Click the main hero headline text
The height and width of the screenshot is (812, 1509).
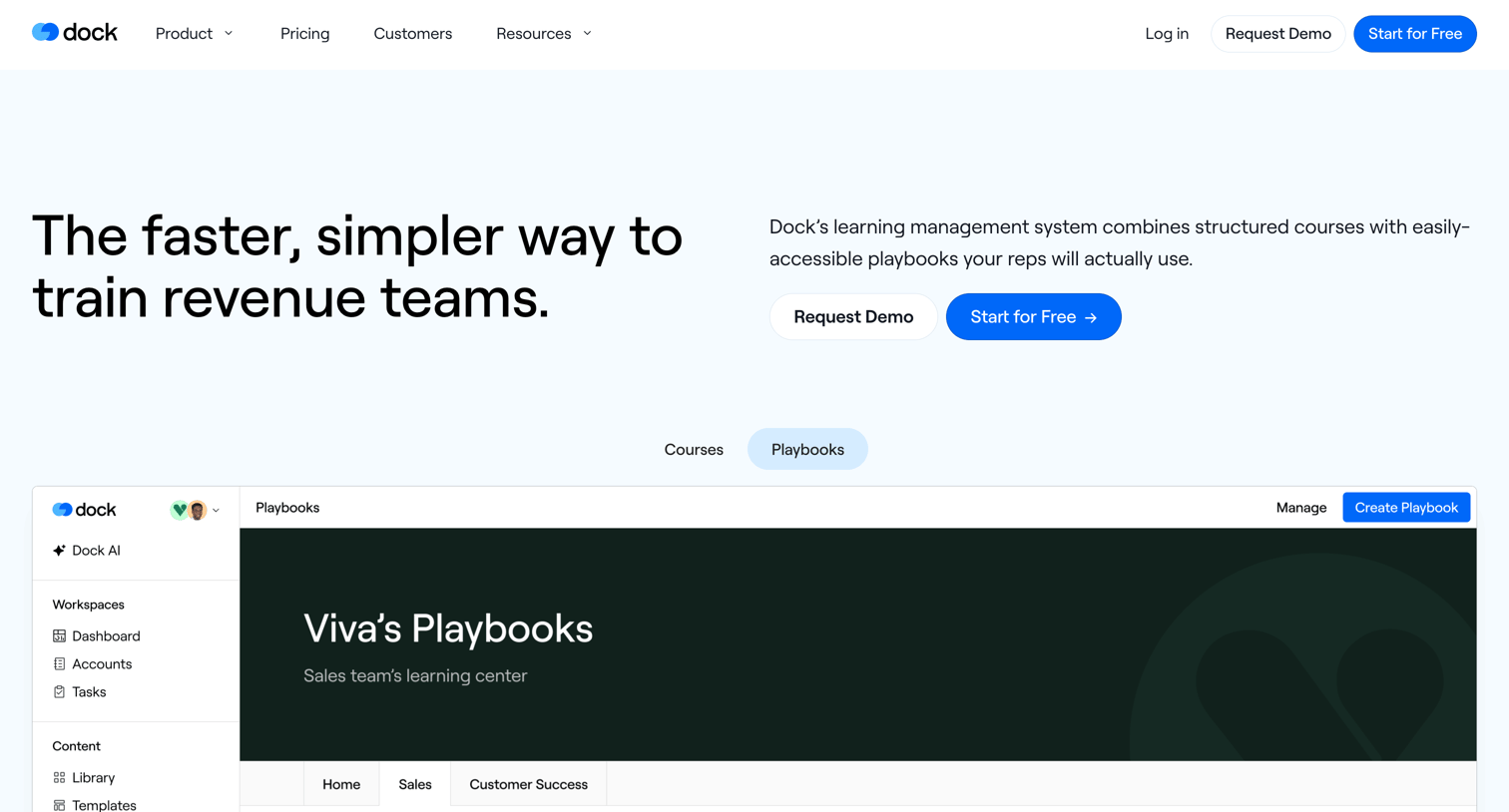coord(357,266)
